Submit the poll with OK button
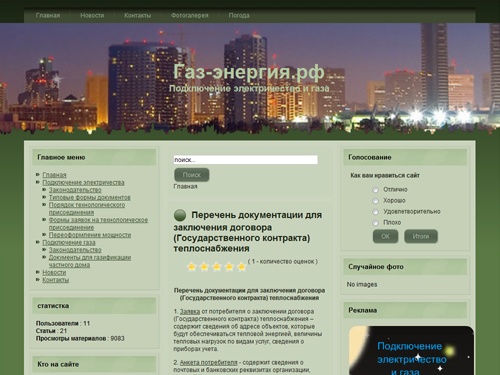This screenshot has height=375, width=500. [x=385, y=236]
